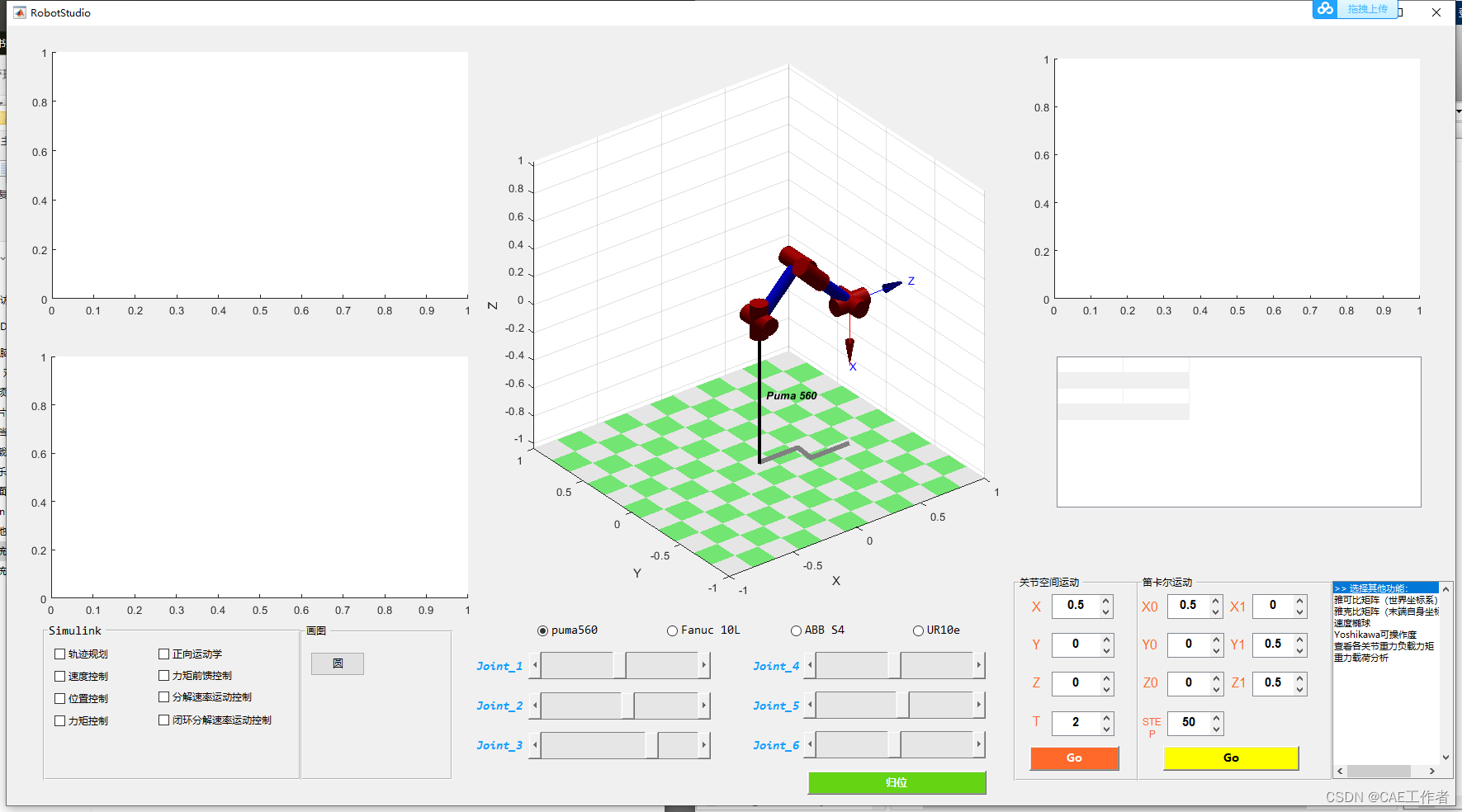The height and width of the screenshot is (812, 1462).
Task: Increase the Z0 value with up arrow
Action: [x=1216, y=677]
